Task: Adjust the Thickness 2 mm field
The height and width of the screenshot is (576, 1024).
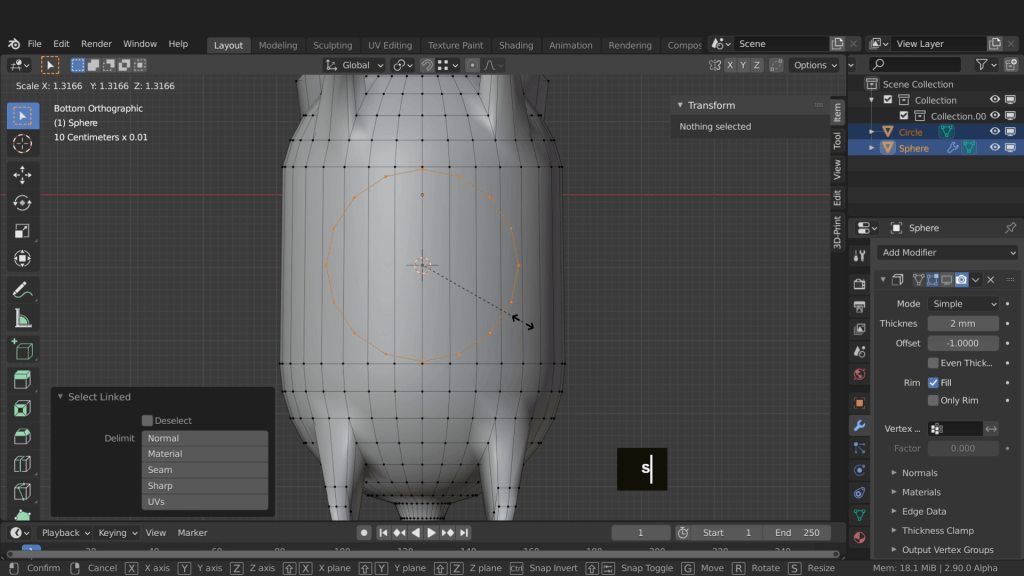Action: (962, 324)
